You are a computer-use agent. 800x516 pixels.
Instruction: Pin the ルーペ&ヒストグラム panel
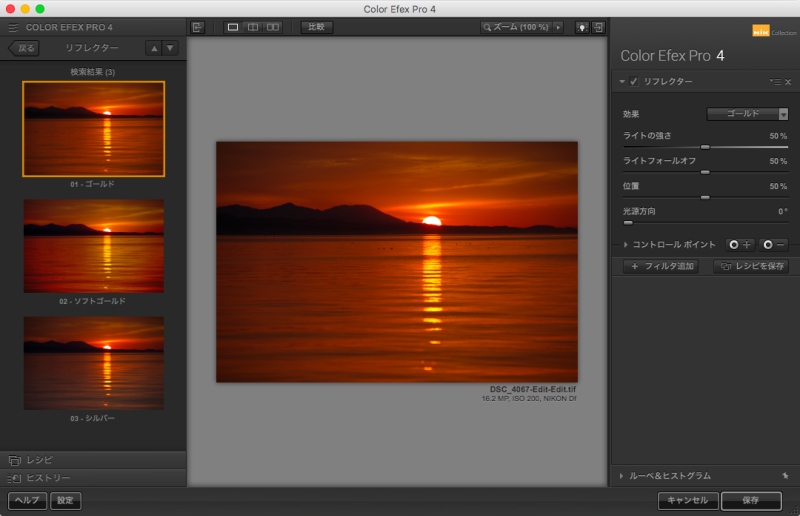click(785, 476)
